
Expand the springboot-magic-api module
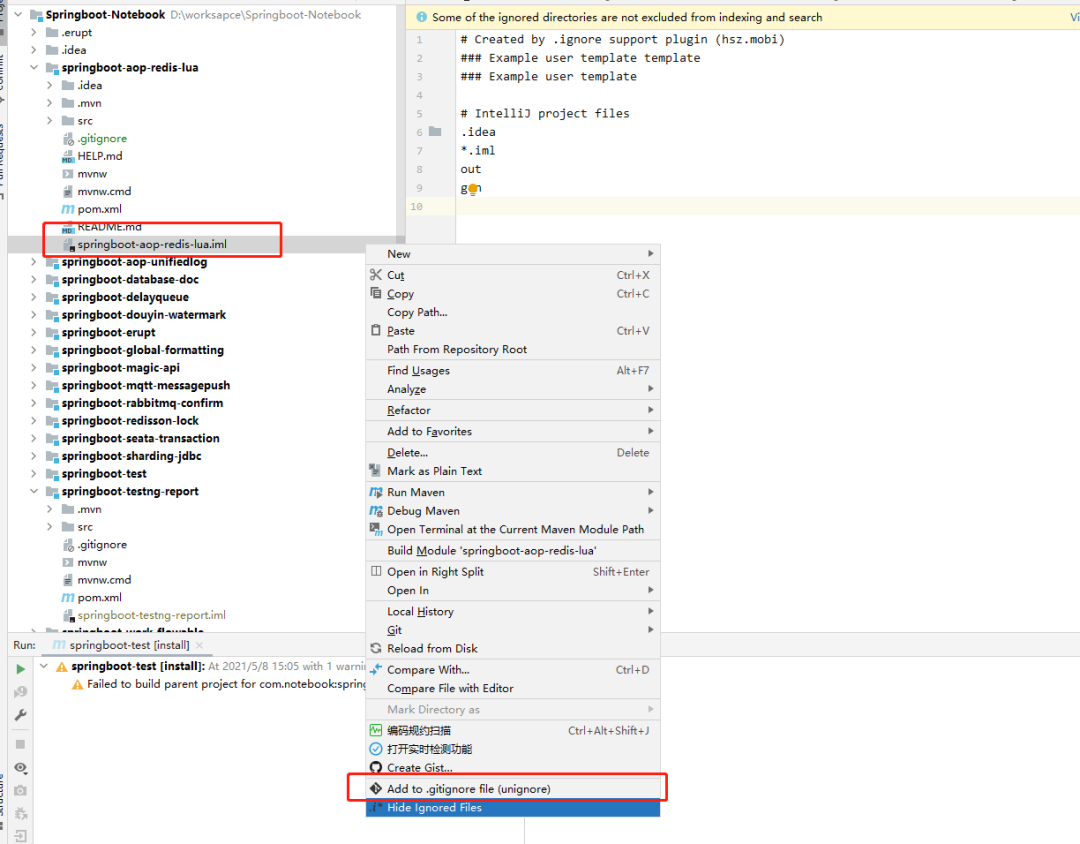click(34, 367)
